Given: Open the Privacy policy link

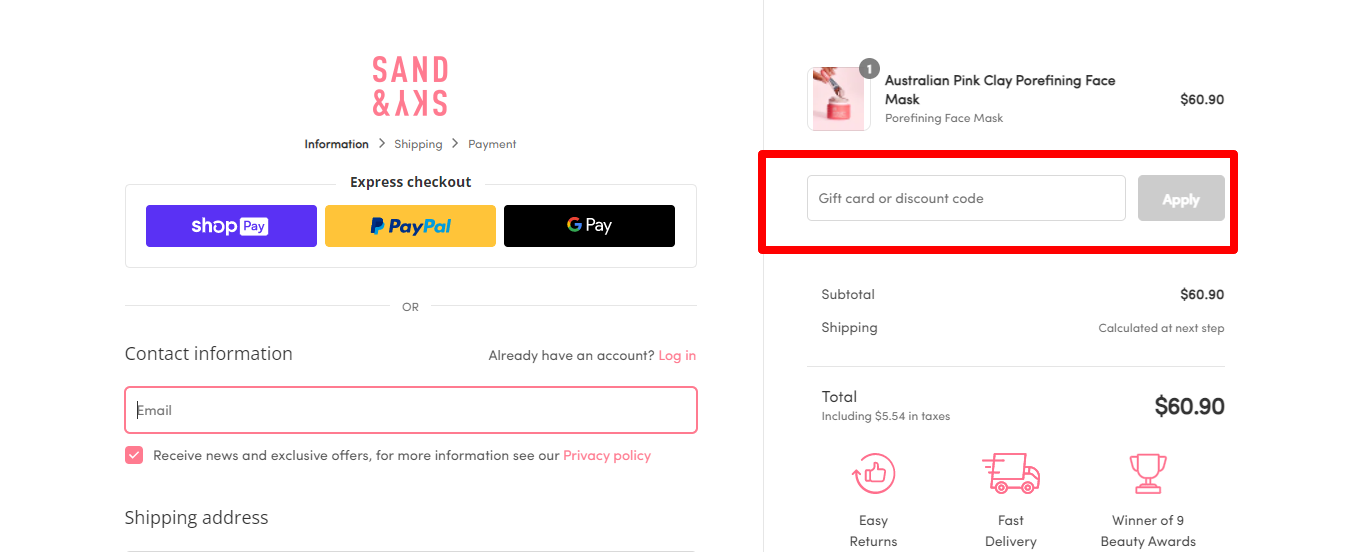Looking at the screenshot, I should (x=607, y=455).
